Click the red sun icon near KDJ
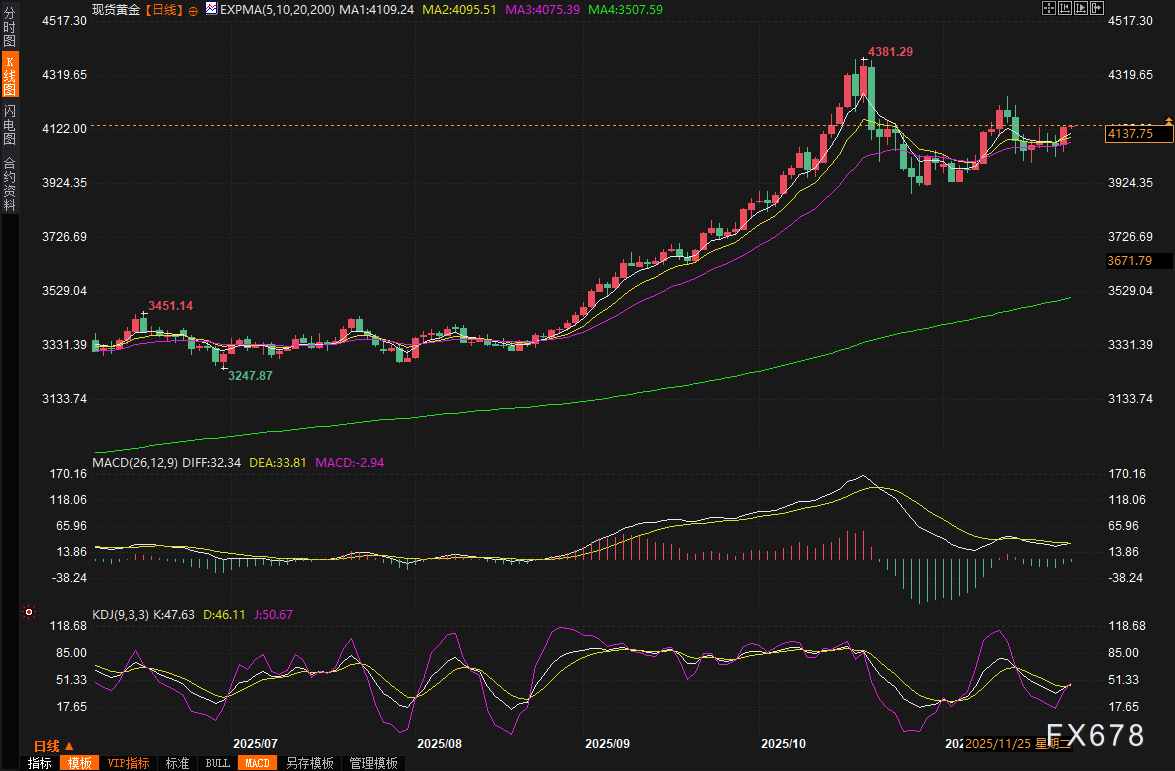Screen dimensions: 1175x771 [29, 612]
